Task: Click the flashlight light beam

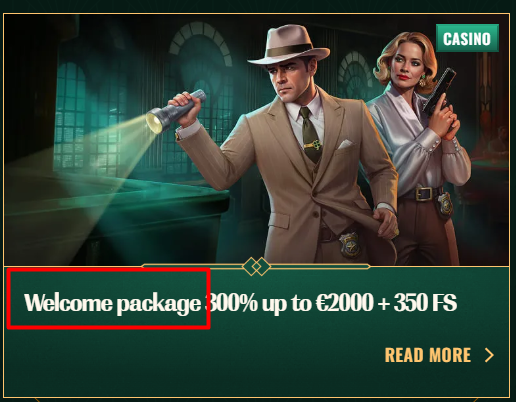Action: (100, 157)
